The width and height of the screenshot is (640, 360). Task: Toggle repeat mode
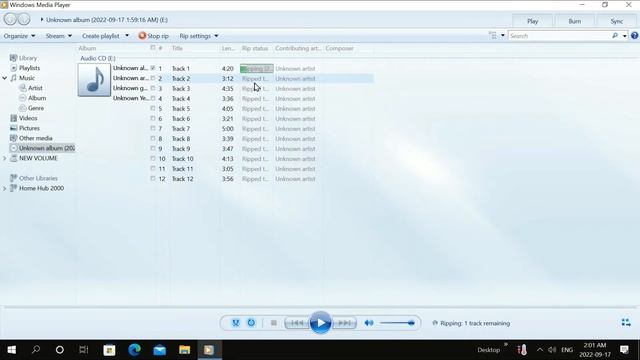tap(251, 323)
